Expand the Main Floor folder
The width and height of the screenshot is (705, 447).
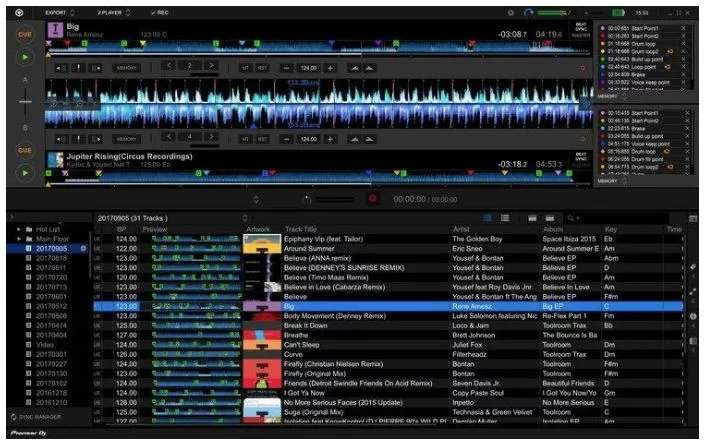click(x=19, y=239)
